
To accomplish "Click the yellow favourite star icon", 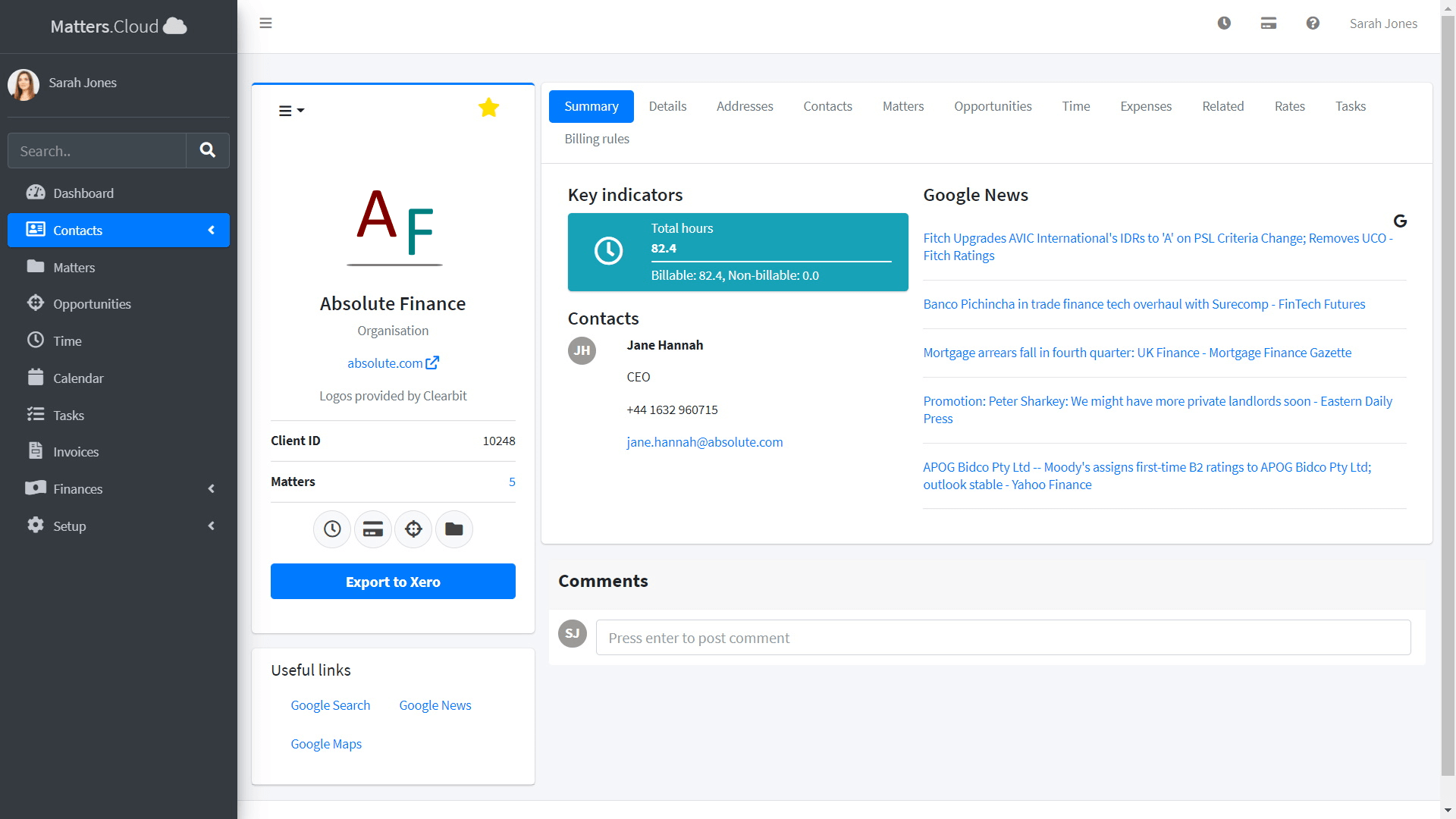I will point(488,108).
